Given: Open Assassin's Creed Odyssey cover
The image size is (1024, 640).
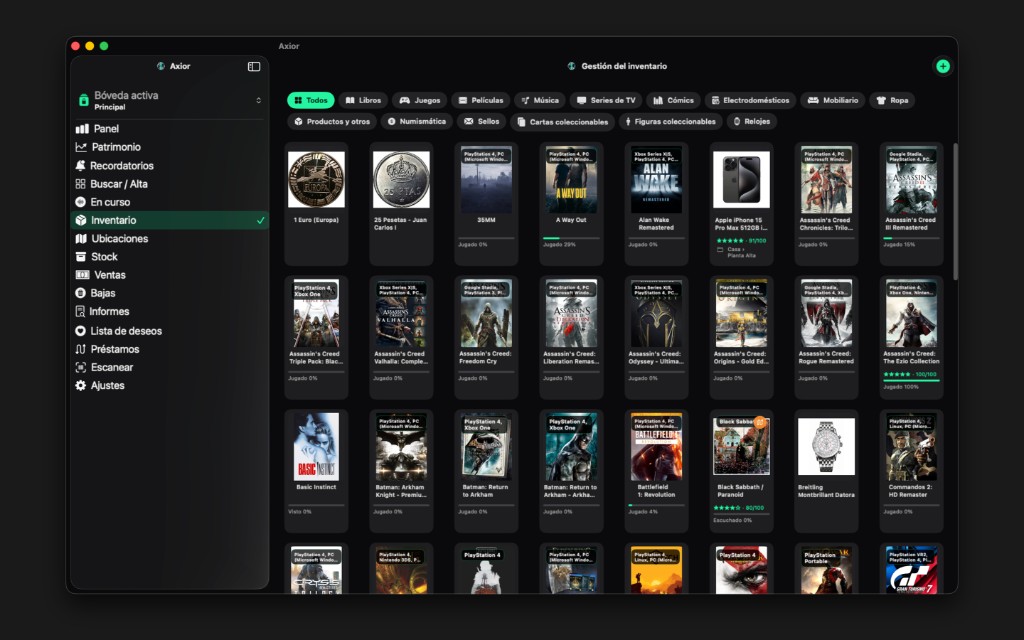Looking at the screenshot, I should [656, 313].
